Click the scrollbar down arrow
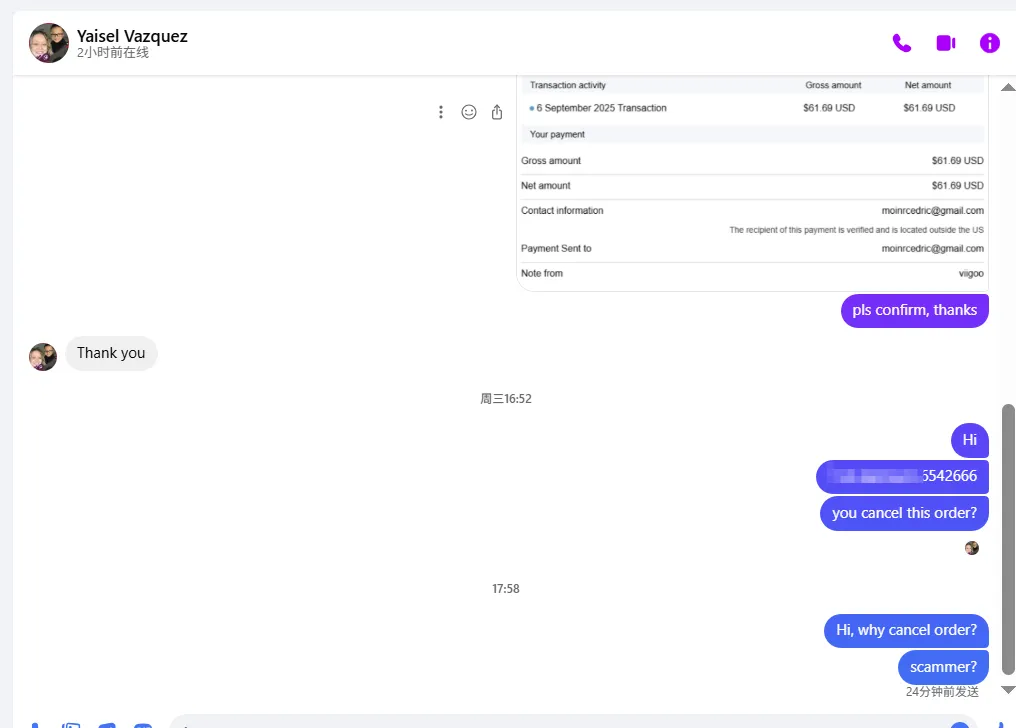This screenshot has width=1016, height=728. click(x=1008, y=690)
